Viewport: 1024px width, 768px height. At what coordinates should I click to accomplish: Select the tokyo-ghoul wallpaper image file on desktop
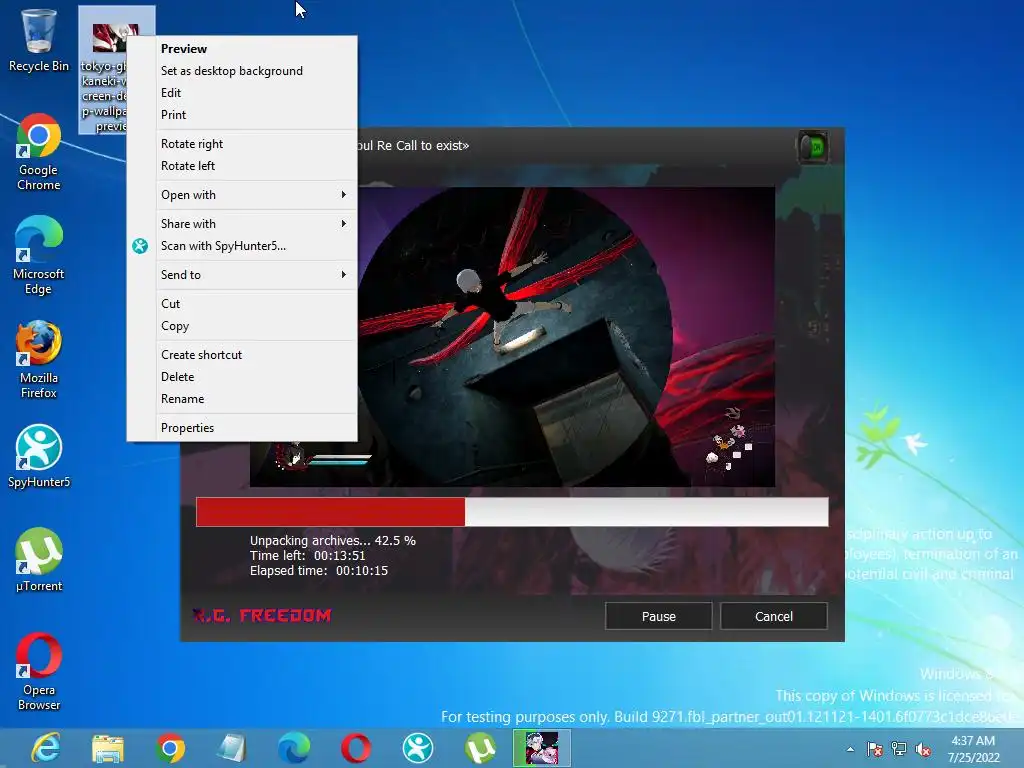point(103,71)
